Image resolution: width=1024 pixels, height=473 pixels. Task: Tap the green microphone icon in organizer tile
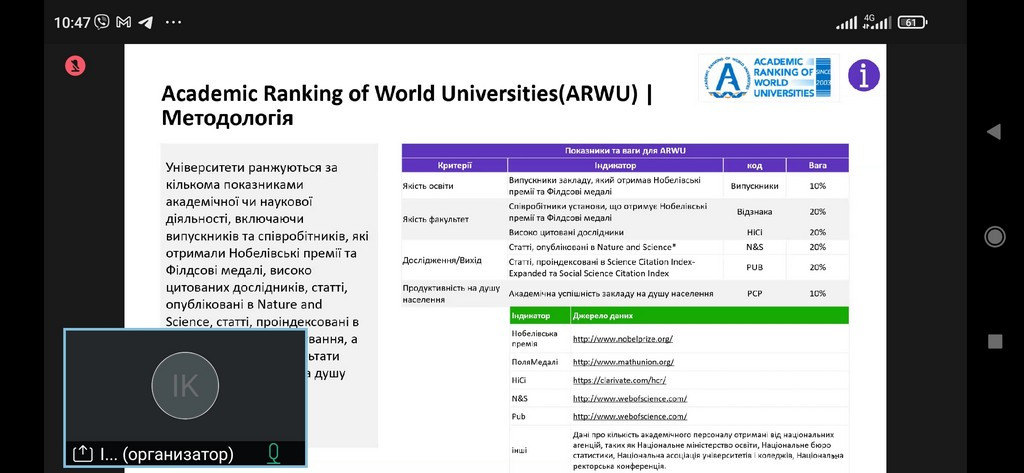pyautogui.click(x=274, y=453)
